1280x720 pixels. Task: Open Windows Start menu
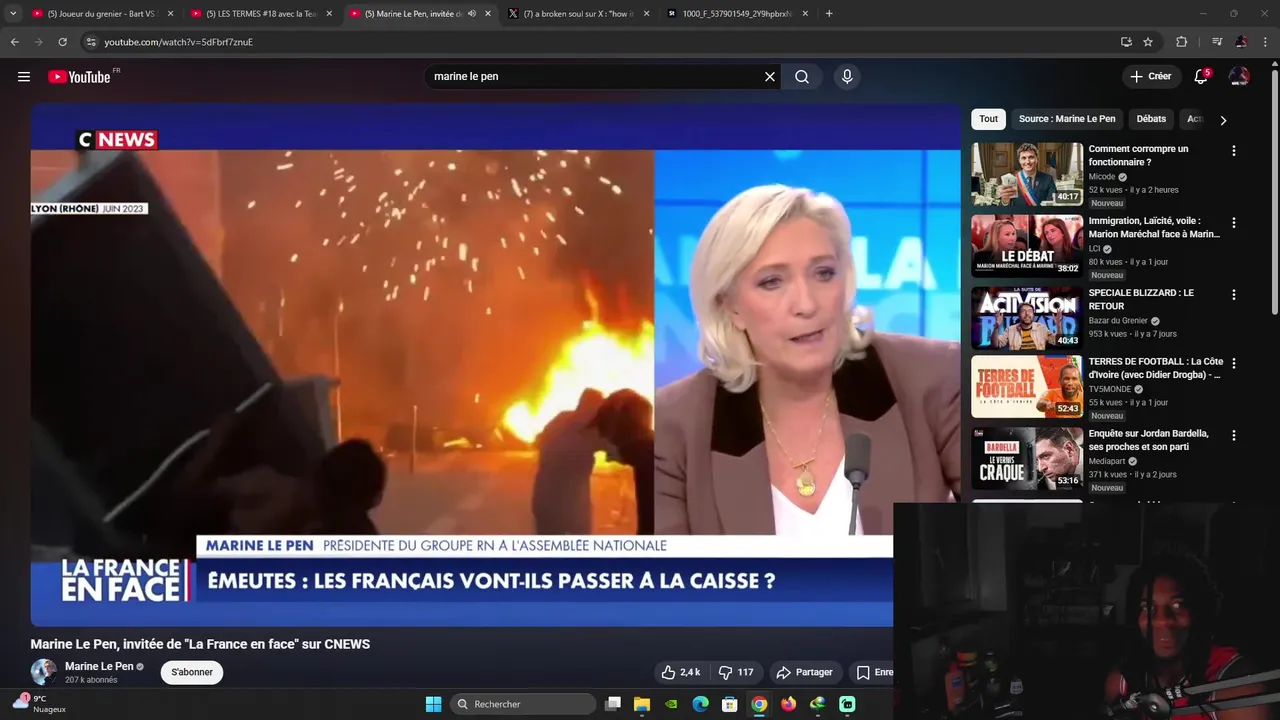(433, 704)
